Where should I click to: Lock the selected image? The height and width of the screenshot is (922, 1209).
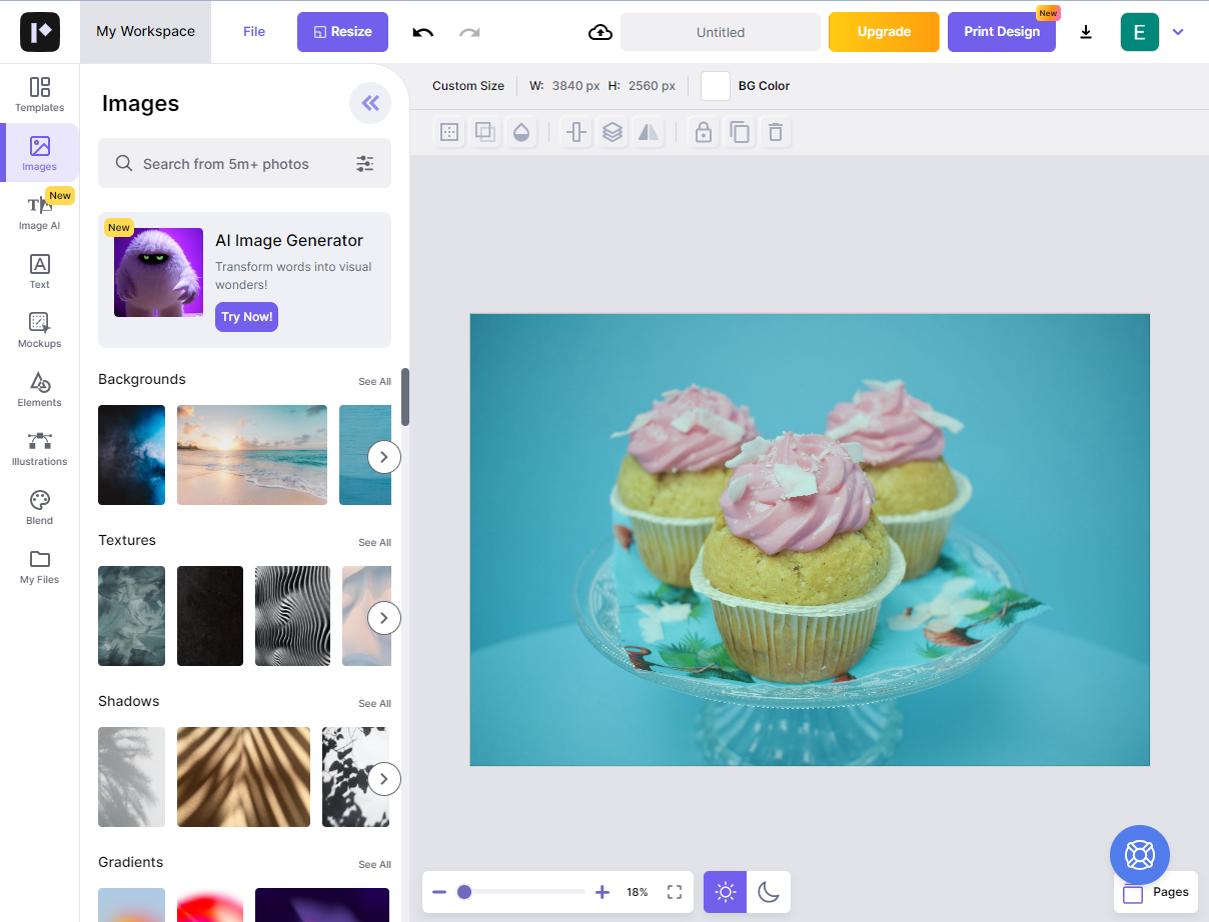(x=703, y=131)
